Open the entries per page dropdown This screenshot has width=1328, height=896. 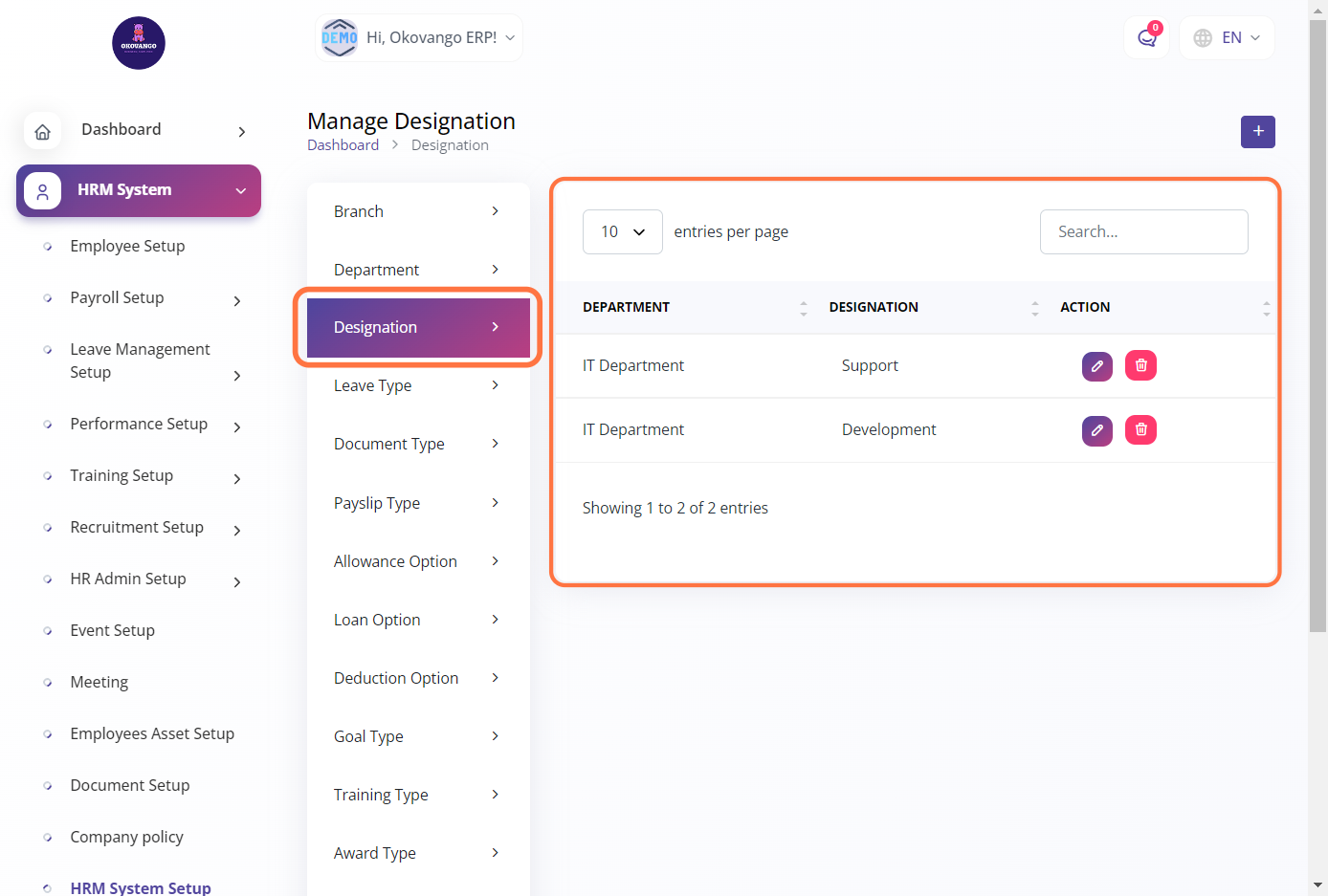[x=622, y=231]
